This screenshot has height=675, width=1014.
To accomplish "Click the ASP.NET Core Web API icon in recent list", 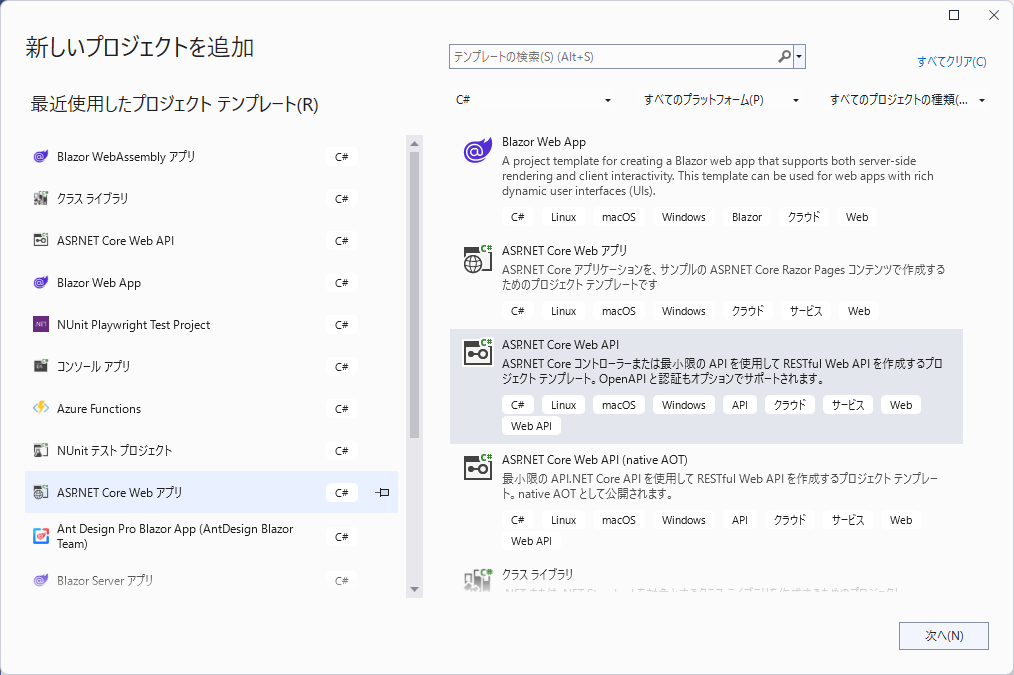I will point(41,241).
